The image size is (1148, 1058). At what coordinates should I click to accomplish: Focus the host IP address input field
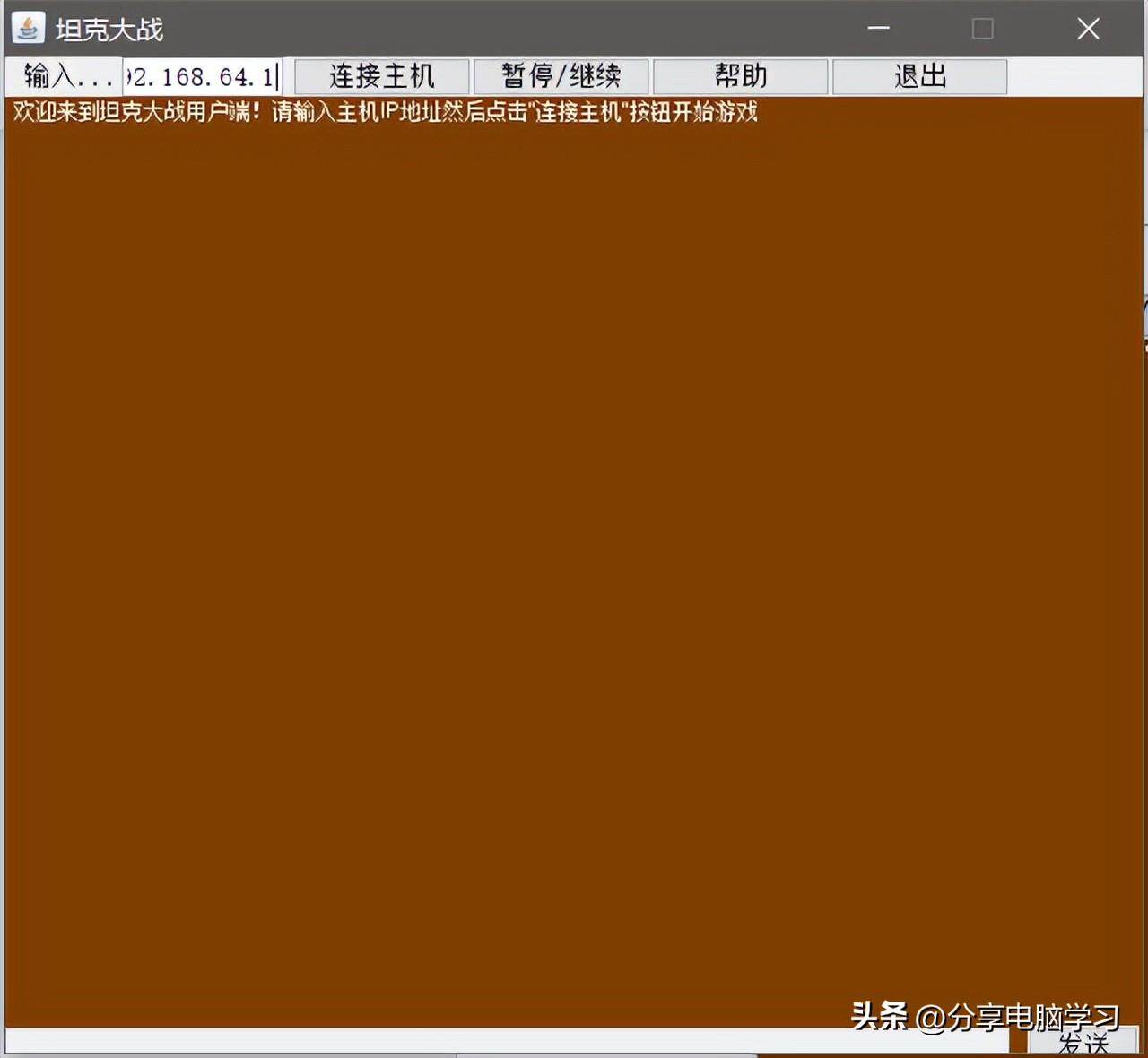click(x=203, y=77)
